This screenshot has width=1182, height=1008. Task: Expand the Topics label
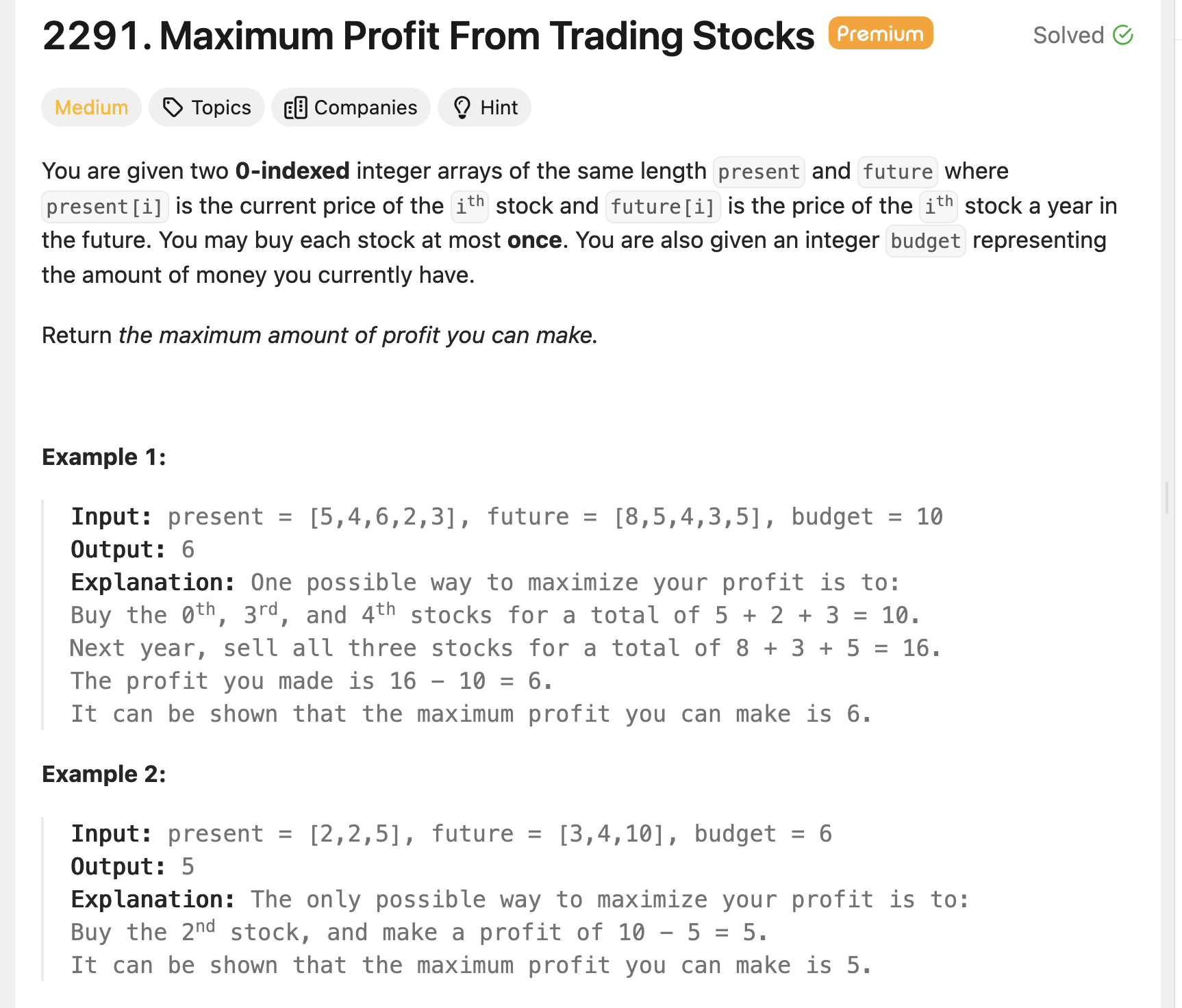(x=221, y=108)
